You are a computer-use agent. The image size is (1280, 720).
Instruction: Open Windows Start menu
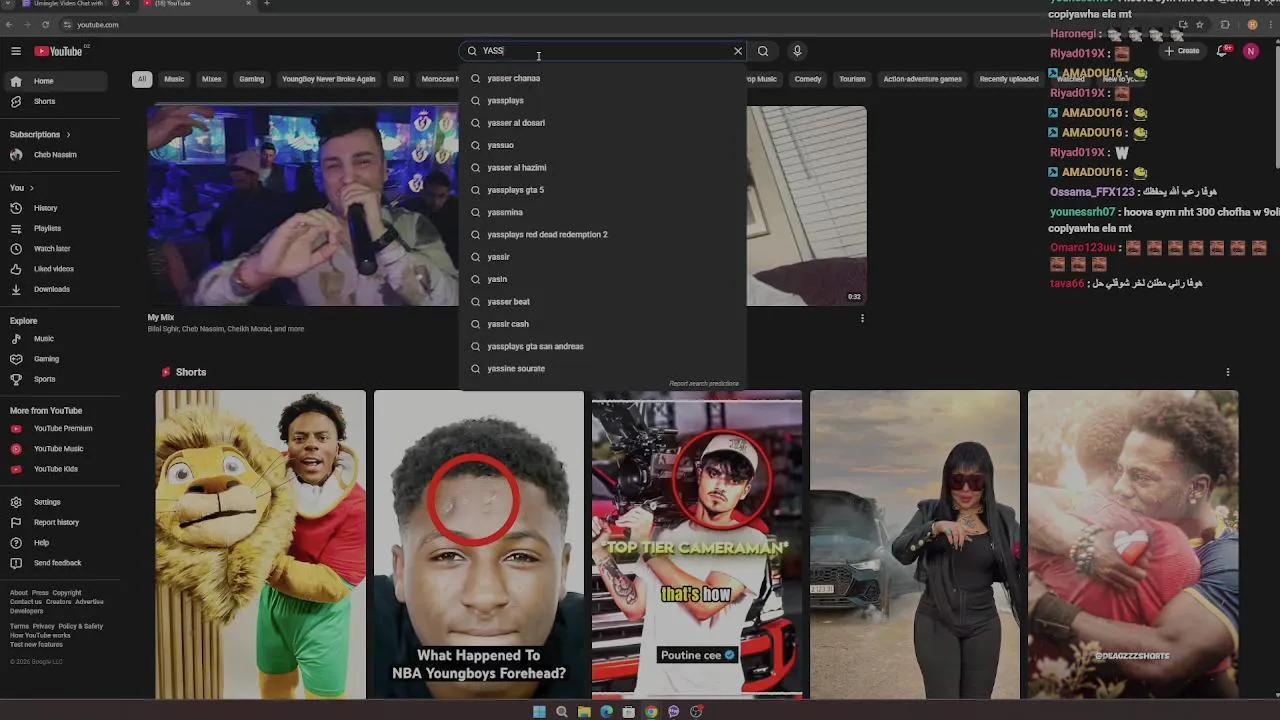click(539, 711)
